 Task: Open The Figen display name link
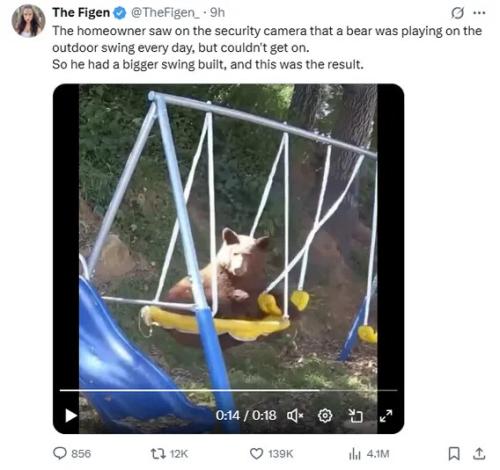81,13
